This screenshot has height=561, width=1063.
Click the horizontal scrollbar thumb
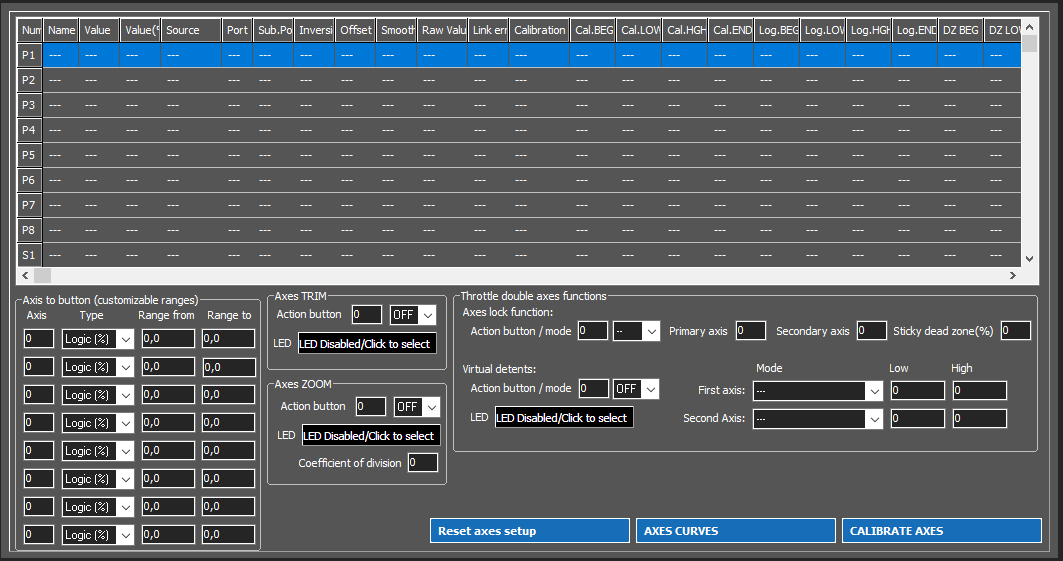[x=43, y=276]
